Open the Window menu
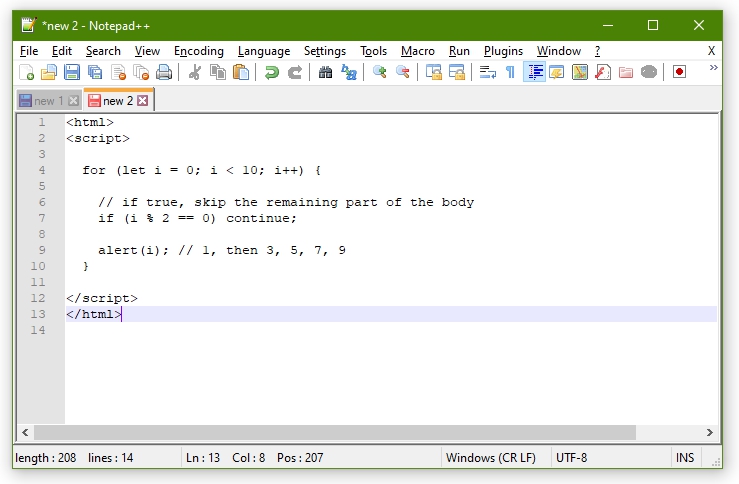The image size is (739, 484). pos(558,51)
